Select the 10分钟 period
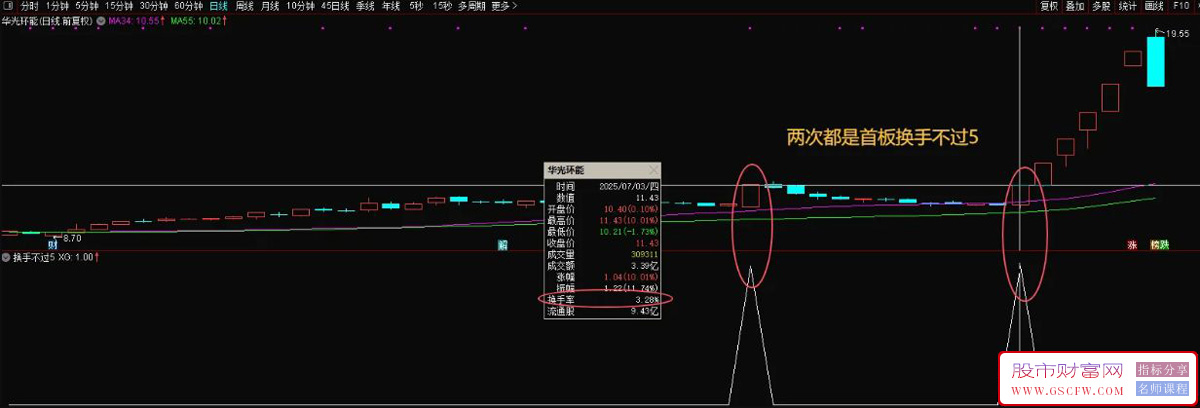This screenshot has width=1200, height=408. (x=301, y=6)
